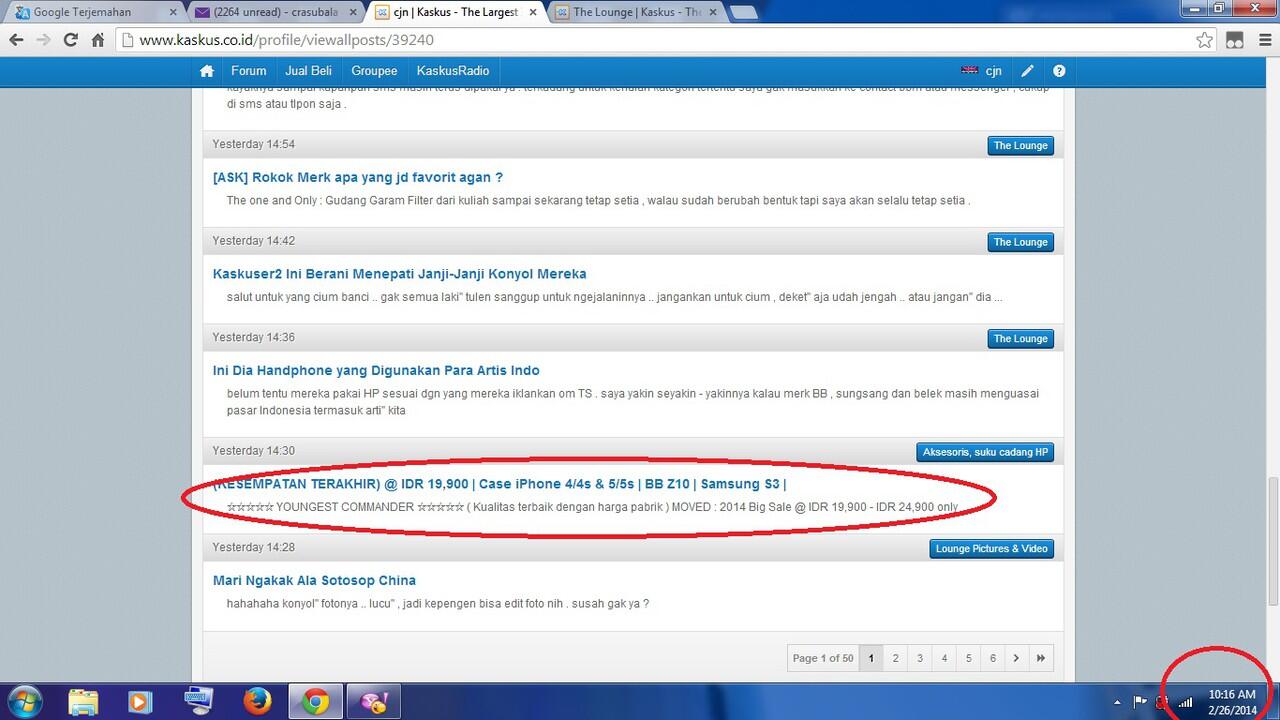Open Windows Explorer from the taskbar
Viewport: 1280px width, 720px height.
pos(84,701)
